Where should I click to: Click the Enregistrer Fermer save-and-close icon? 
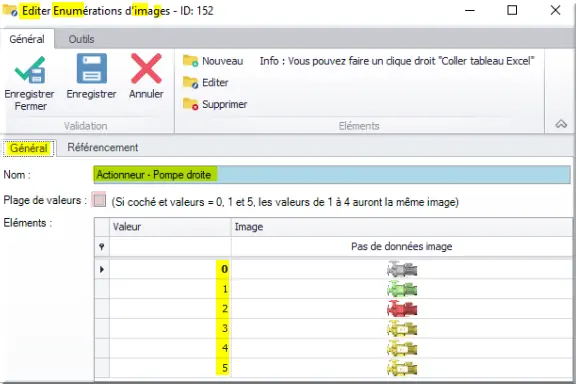30,69
